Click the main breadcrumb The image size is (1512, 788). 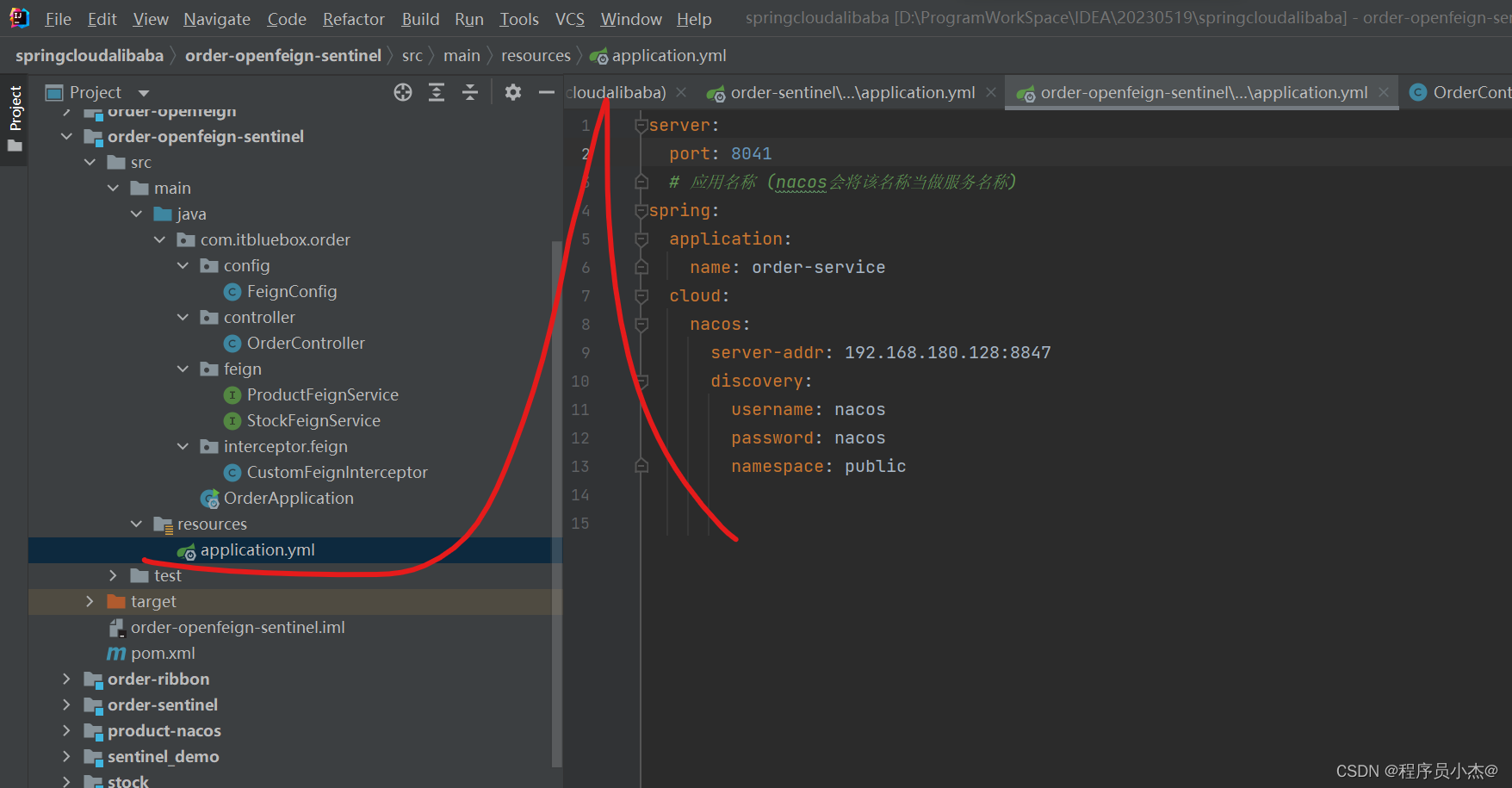[x=462, y=56]
